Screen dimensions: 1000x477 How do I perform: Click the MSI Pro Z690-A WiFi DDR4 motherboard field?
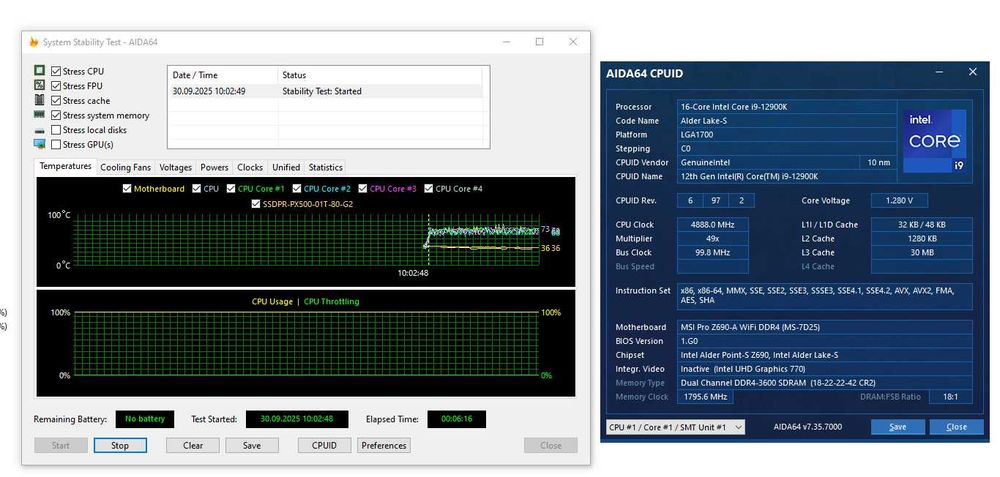[x=825, y=327]
